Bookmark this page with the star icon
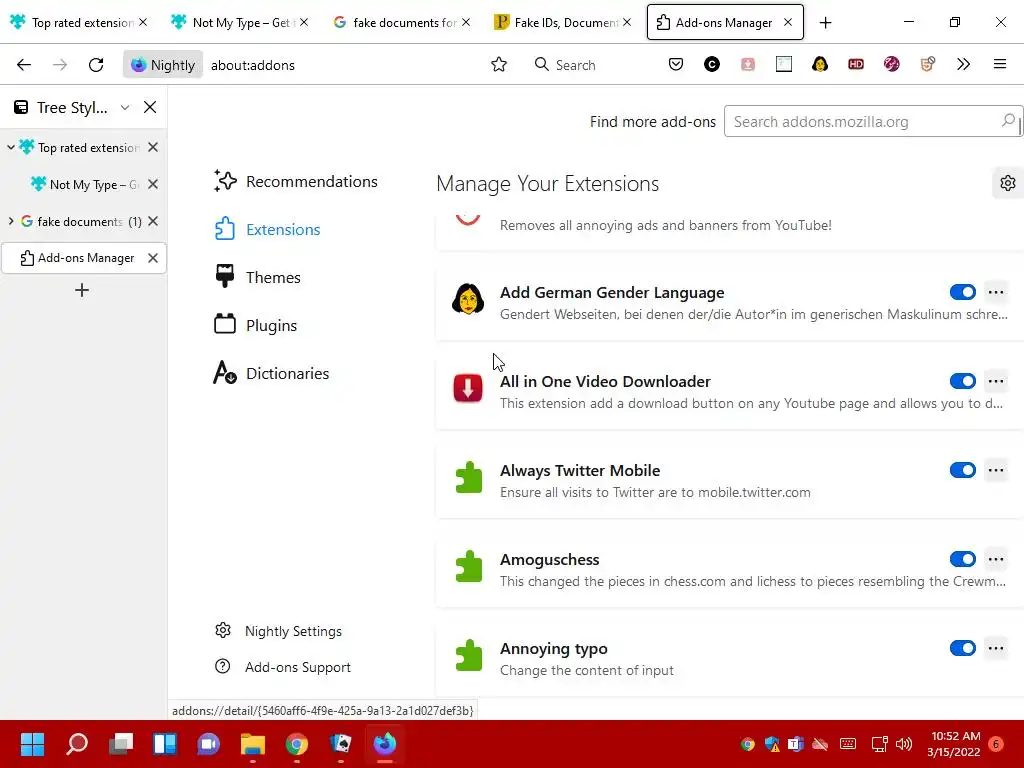The height and width of the screenshot is (768, 1024). click(x=499, y=65)
